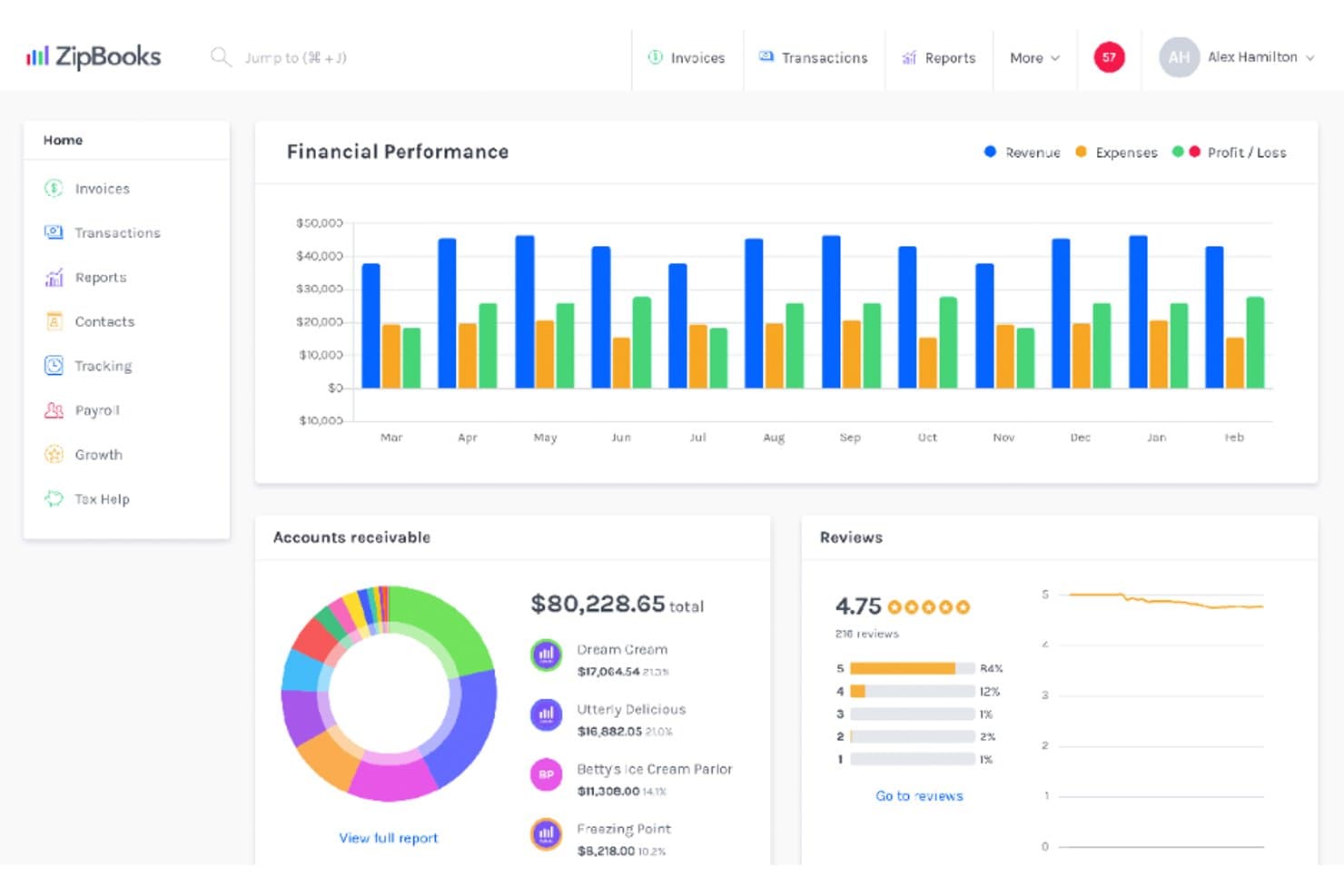Open the Tax Help piggy bank icon

pyautogui.click(x=54, y=498)
